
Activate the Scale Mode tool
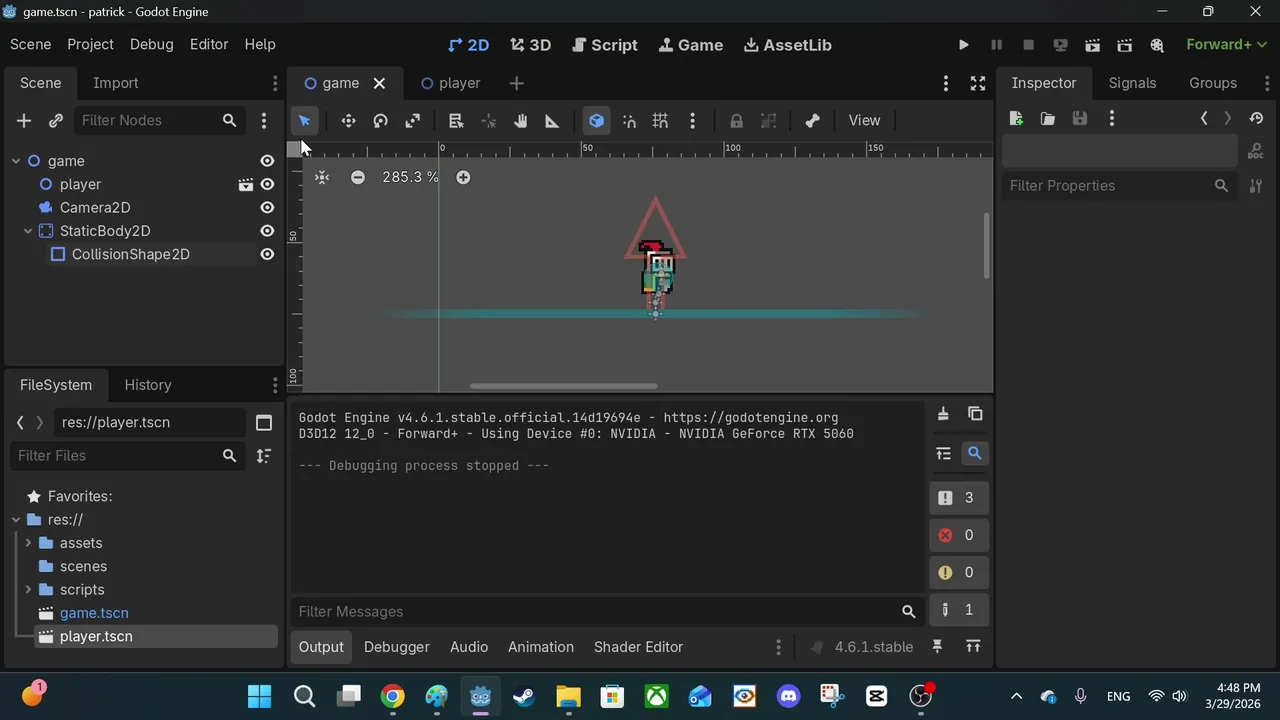(412, 121)
